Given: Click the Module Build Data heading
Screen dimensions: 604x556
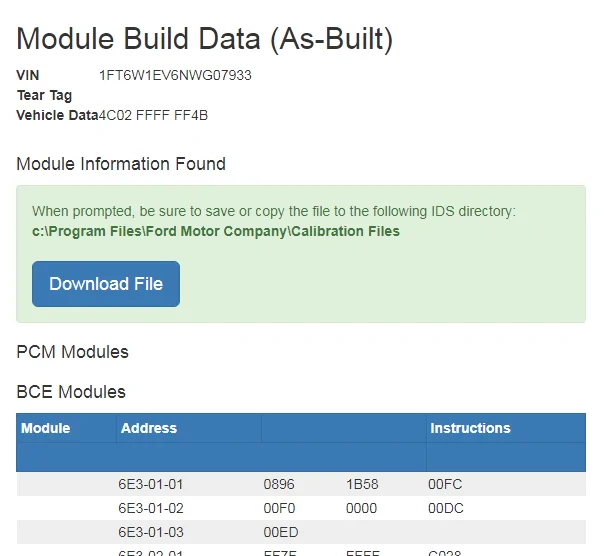Looking at the screenshot, I should pos(205,39).
